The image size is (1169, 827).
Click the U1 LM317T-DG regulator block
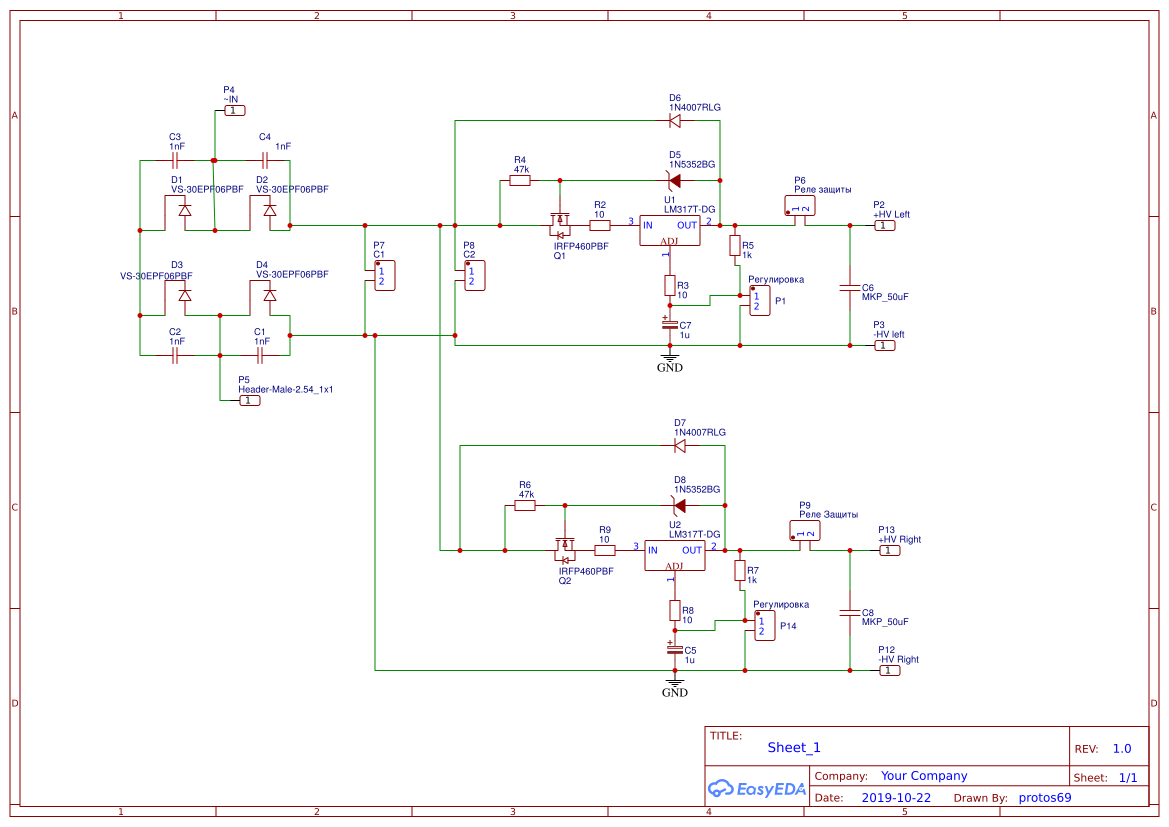coord(670,231)
